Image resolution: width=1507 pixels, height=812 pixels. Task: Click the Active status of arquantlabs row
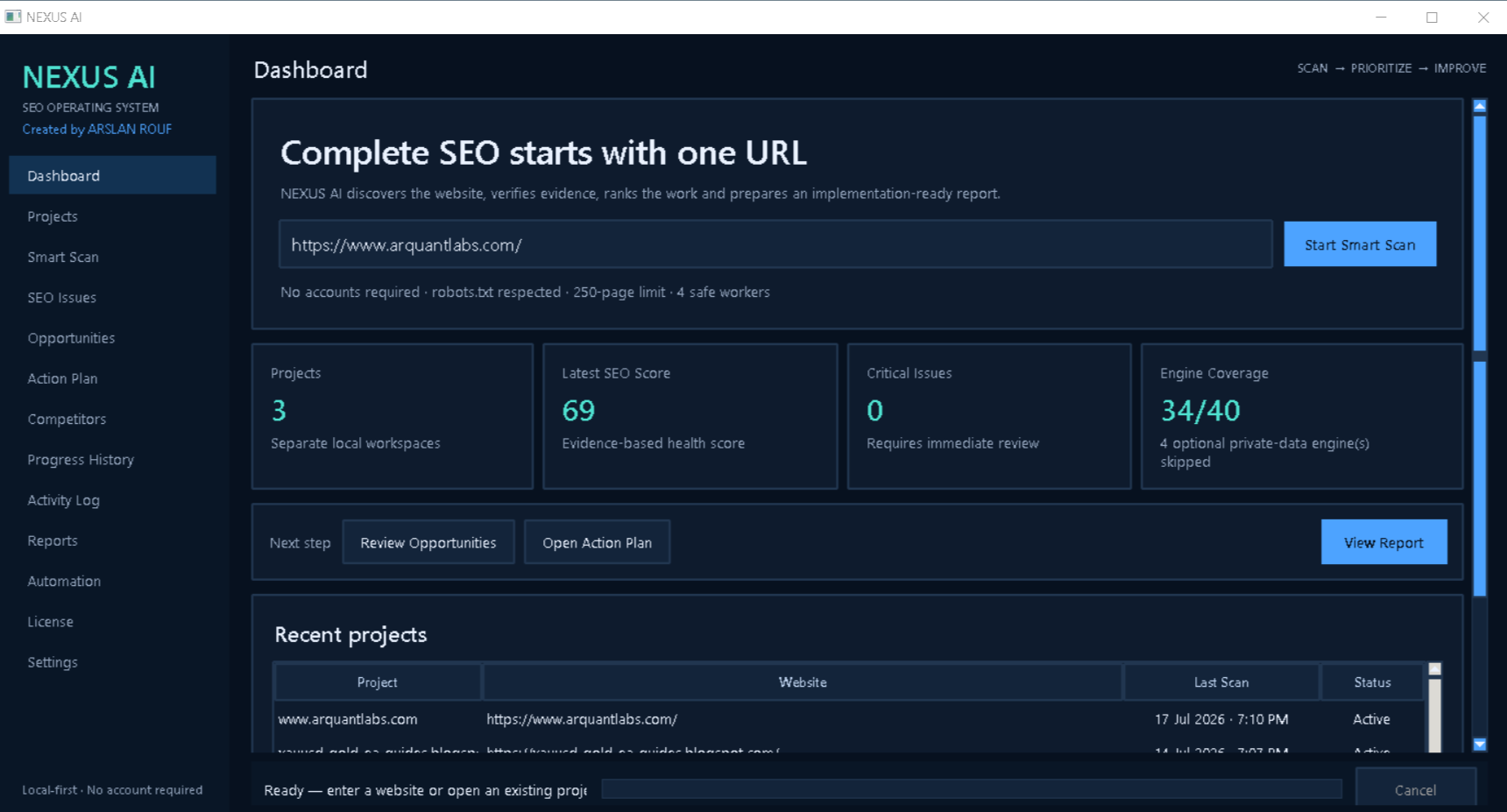1371,719
